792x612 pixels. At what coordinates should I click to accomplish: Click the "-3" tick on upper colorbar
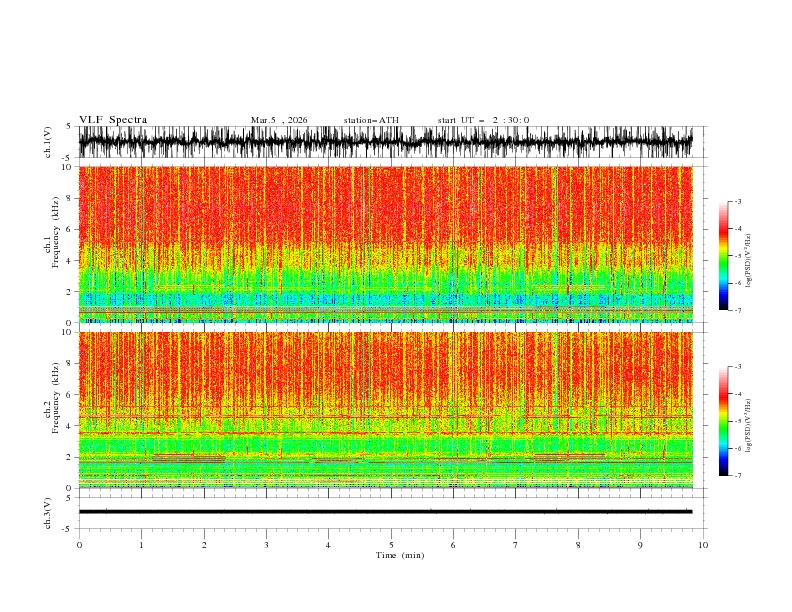[738, 201]
